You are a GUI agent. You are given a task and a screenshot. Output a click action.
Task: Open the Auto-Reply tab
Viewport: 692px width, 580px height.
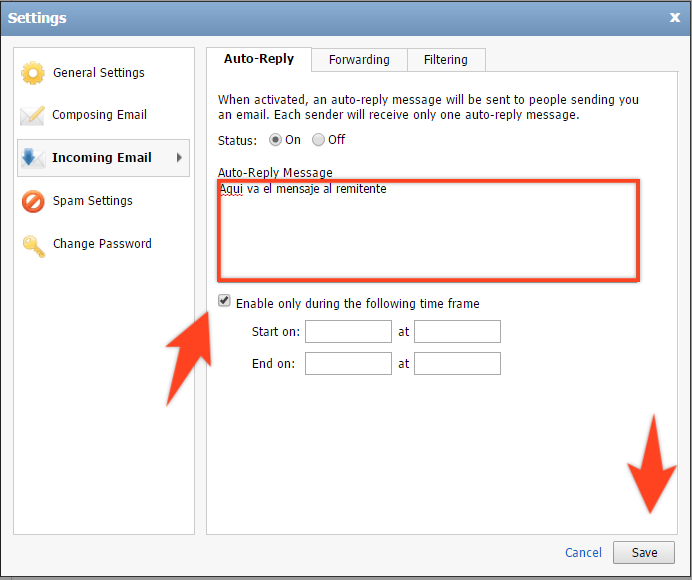point(259,59)
